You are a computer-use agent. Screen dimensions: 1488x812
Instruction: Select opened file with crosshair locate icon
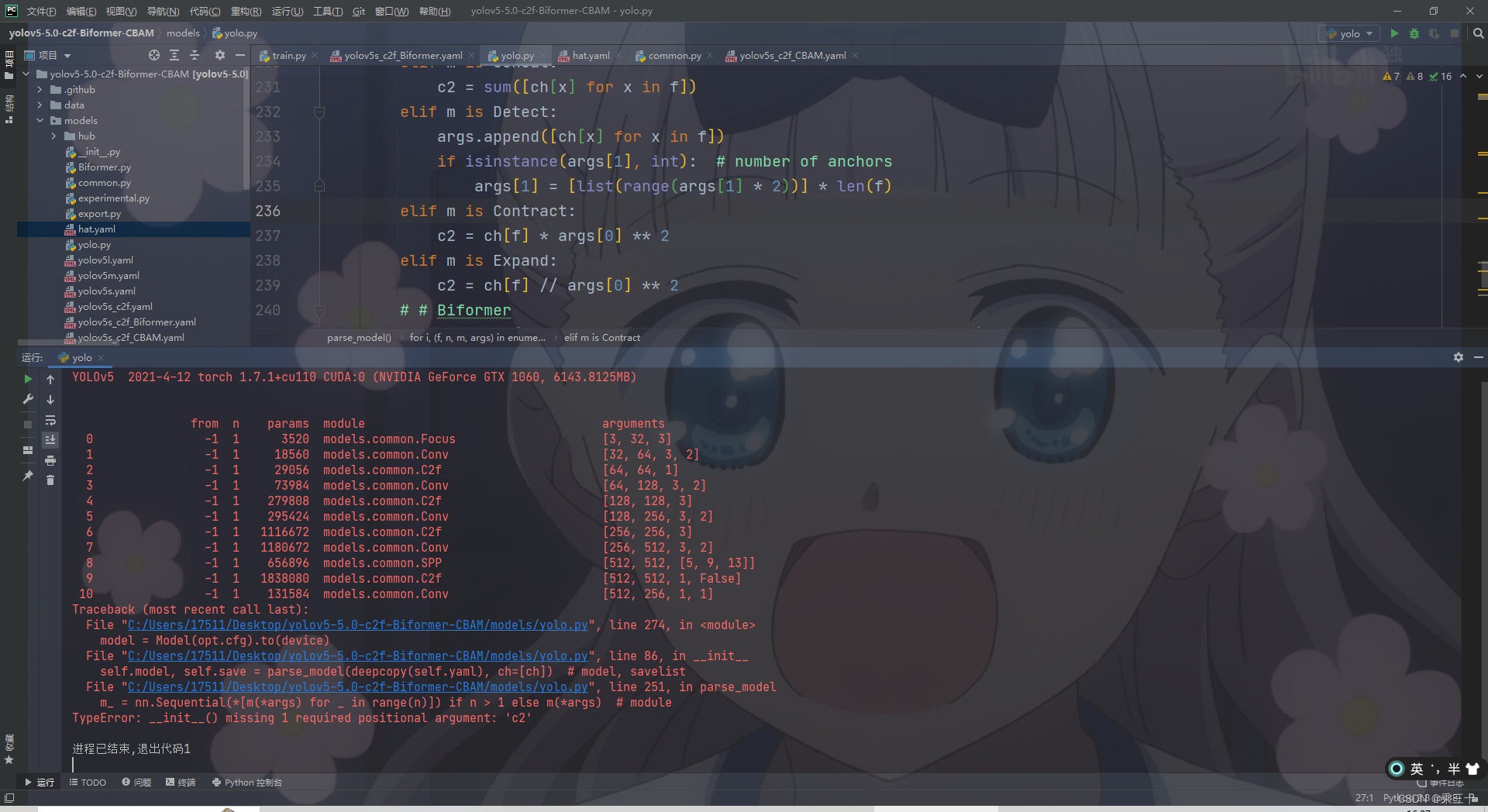154,55
